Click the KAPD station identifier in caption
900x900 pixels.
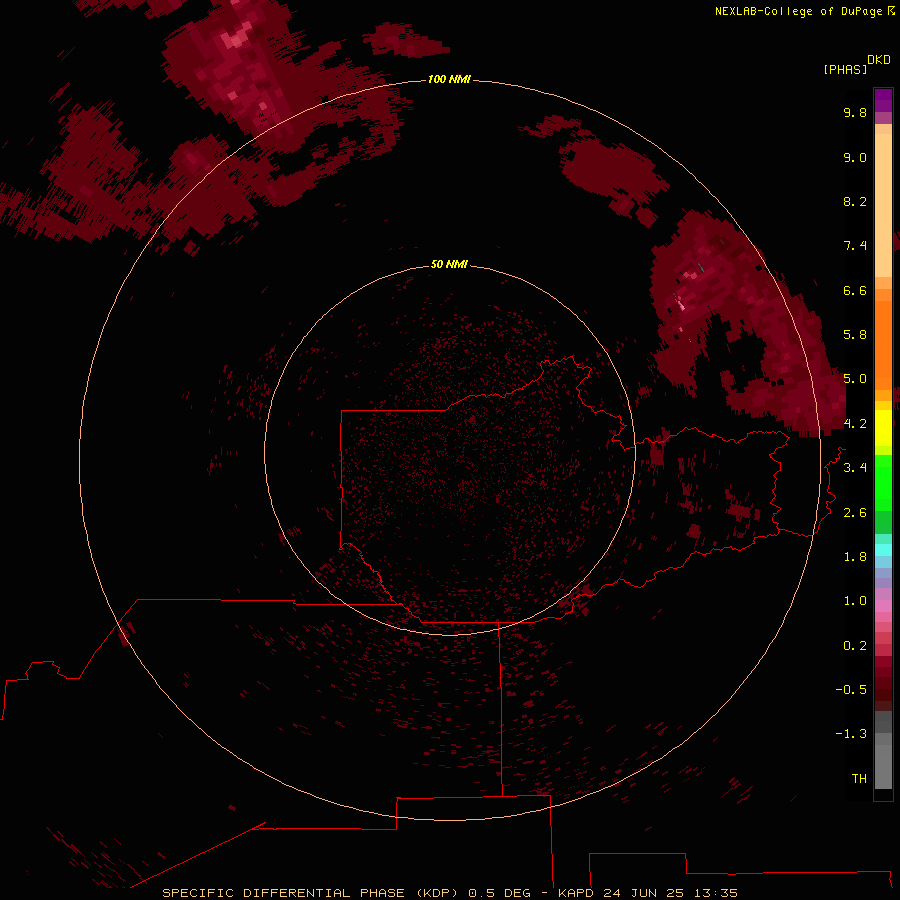[x=578, y=893]
